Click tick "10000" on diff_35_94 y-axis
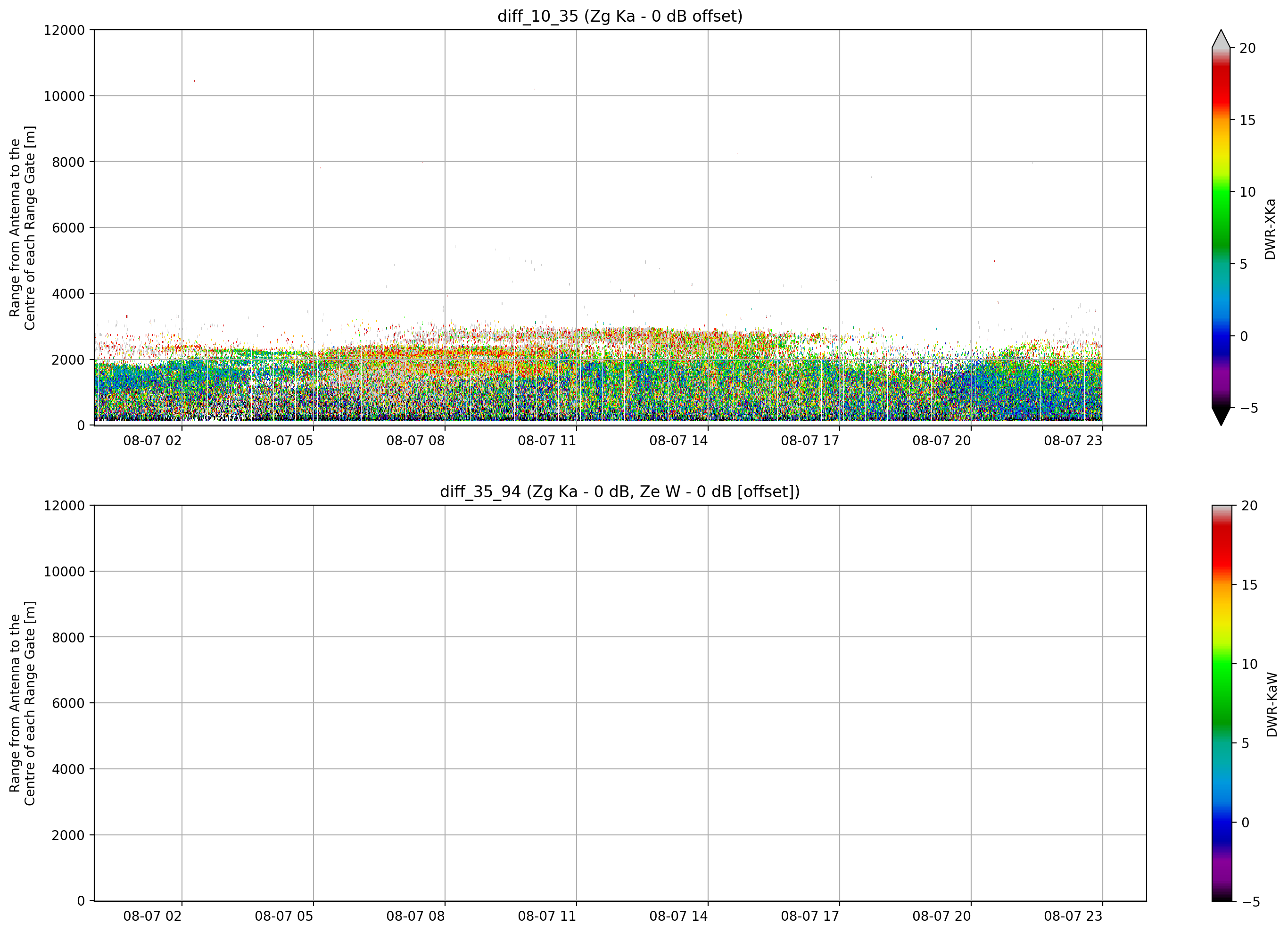The height and width of the screenshot is (933, 1288). tap(64, 572)
